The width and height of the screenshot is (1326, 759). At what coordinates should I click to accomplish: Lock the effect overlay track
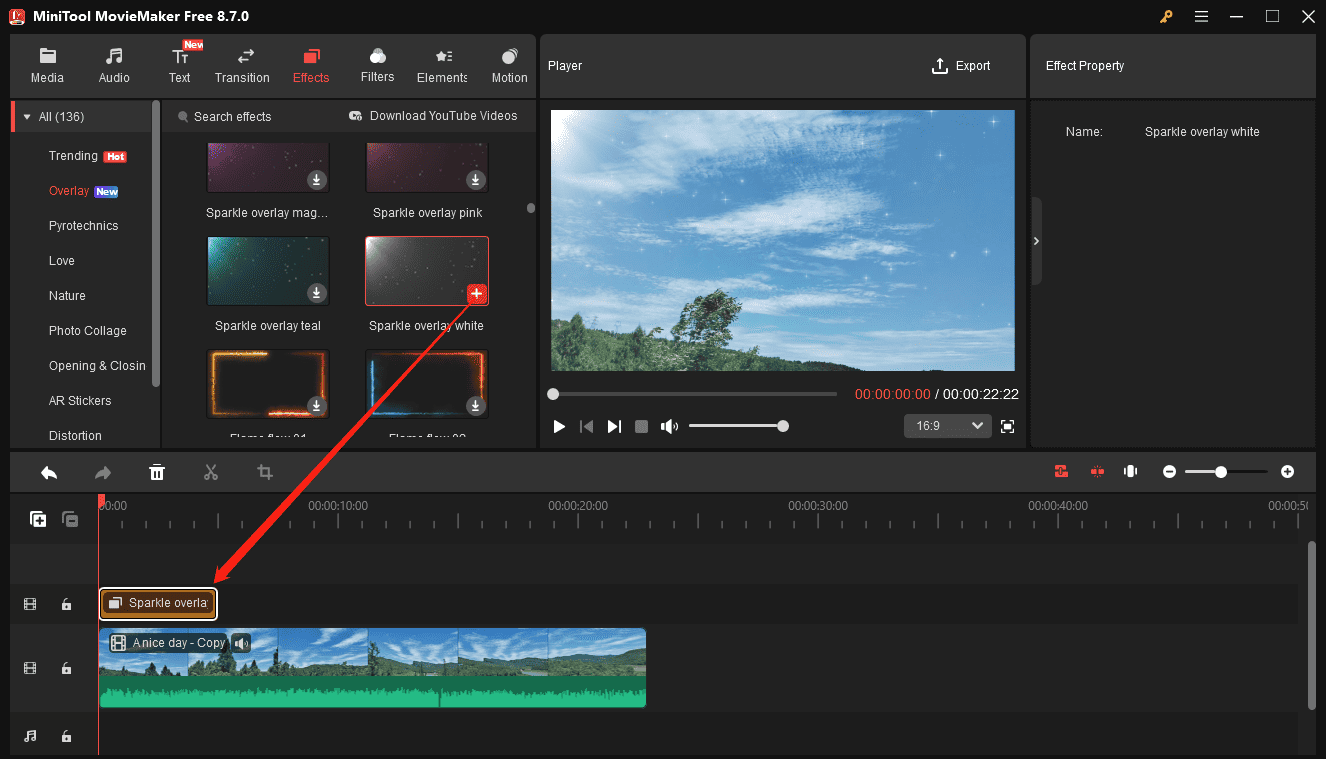[x=66, y=604]
